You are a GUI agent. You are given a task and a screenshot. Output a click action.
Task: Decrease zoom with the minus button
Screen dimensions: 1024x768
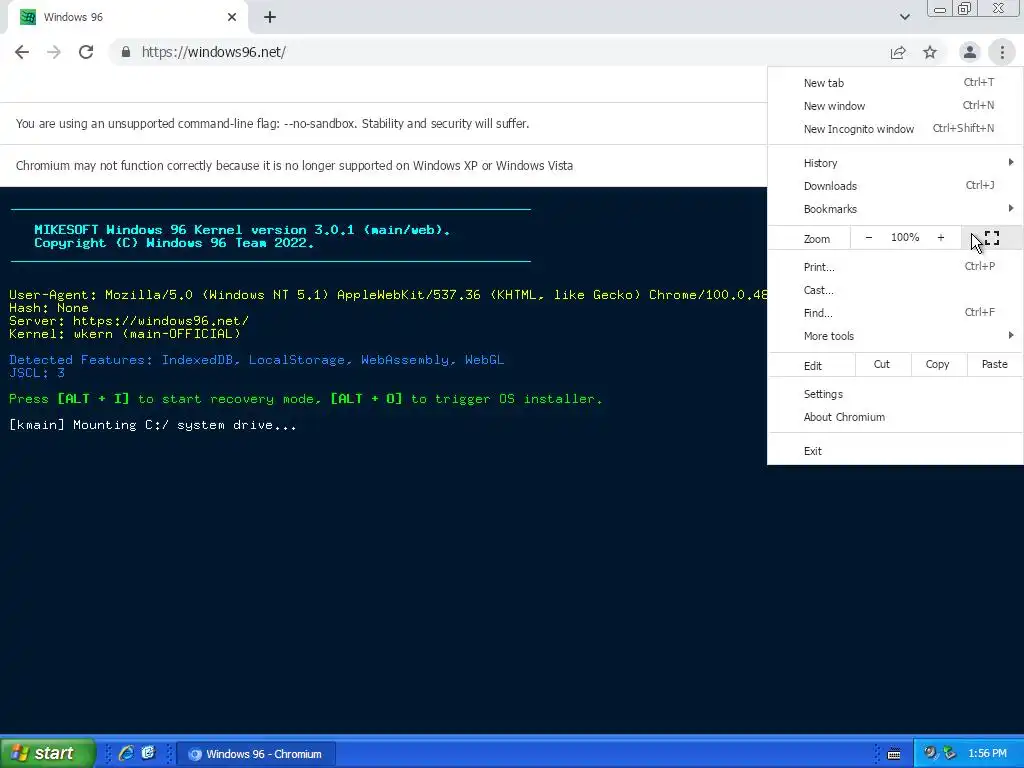tap(869, 238)
